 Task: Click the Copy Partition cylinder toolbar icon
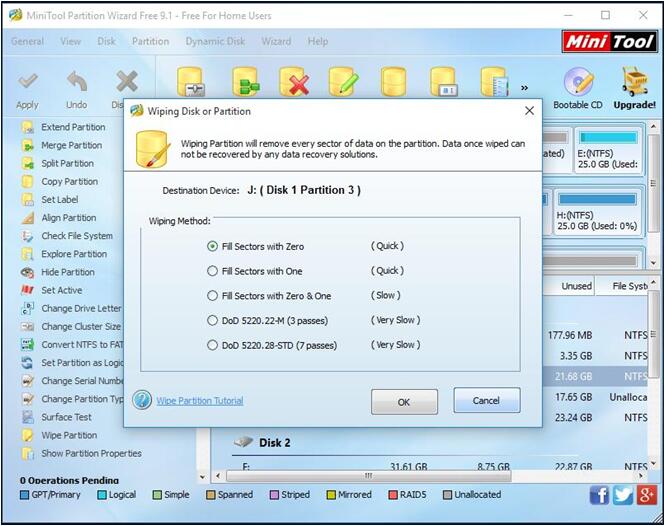[394, 81]
